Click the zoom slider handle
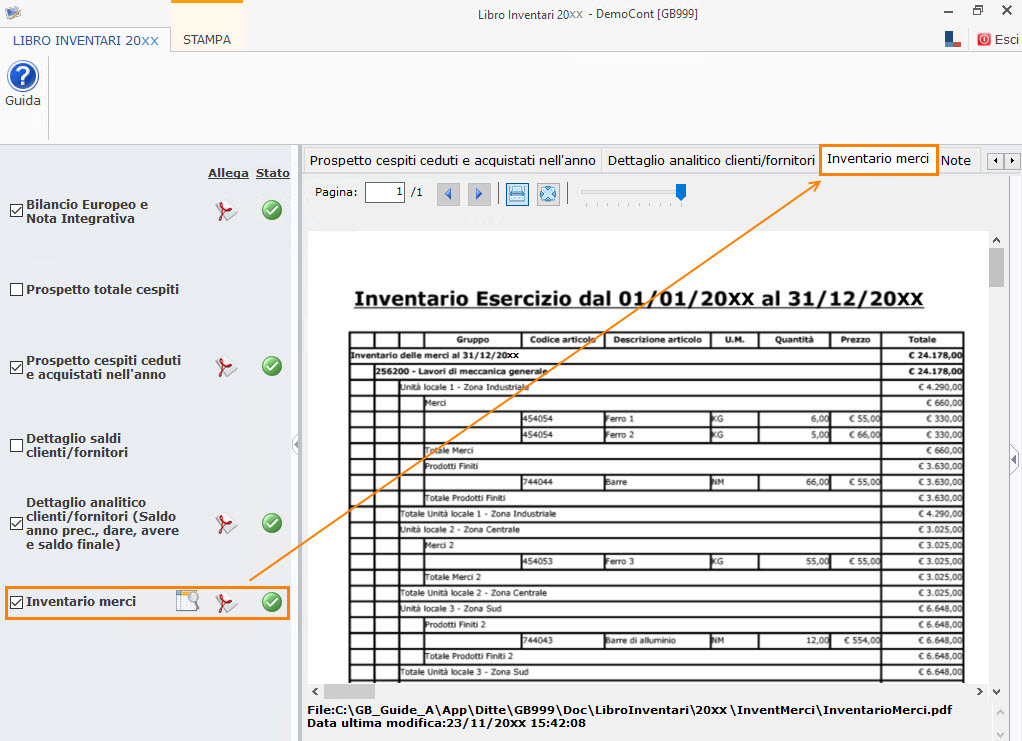This screenshot has height=741, width=1022. (x=681, y=192)
